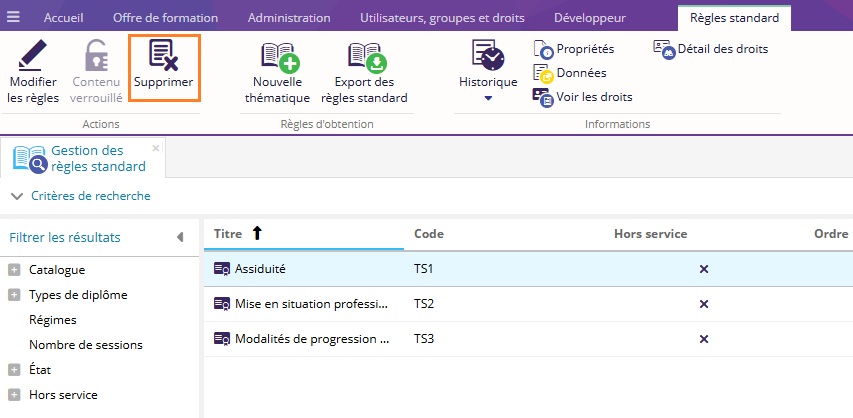Click the Modifier les règles pencil icon
This screenshot has height=418, width=853.
[x=33, y=57]
